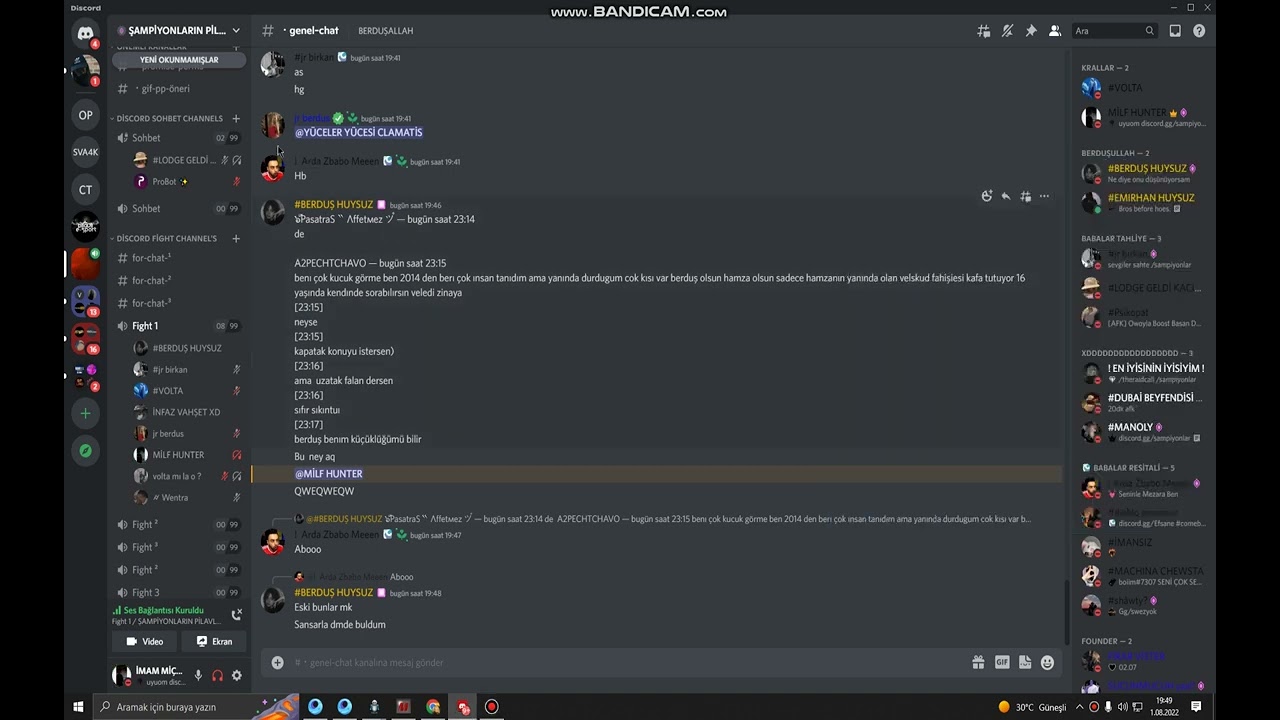
Task: Click the Video button
Action: [144, 642]
